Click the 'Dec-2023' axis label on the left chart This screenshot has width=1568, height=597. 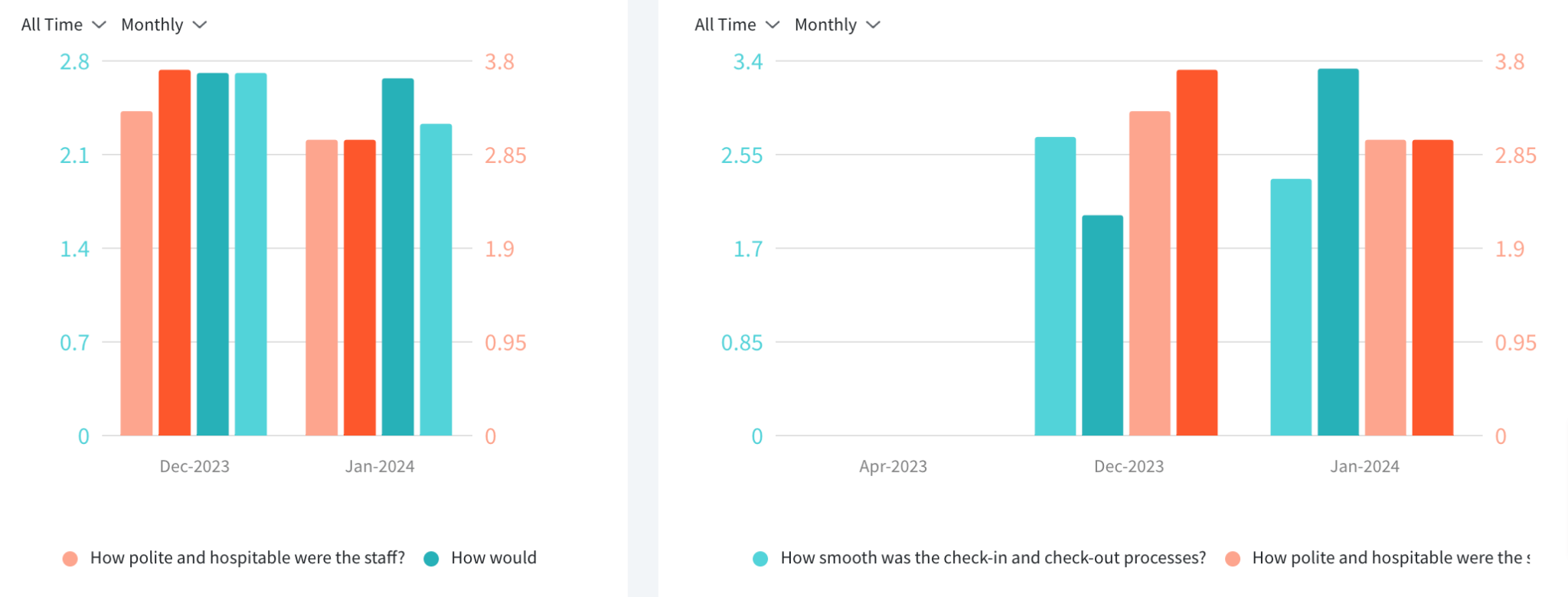(195, 465)
